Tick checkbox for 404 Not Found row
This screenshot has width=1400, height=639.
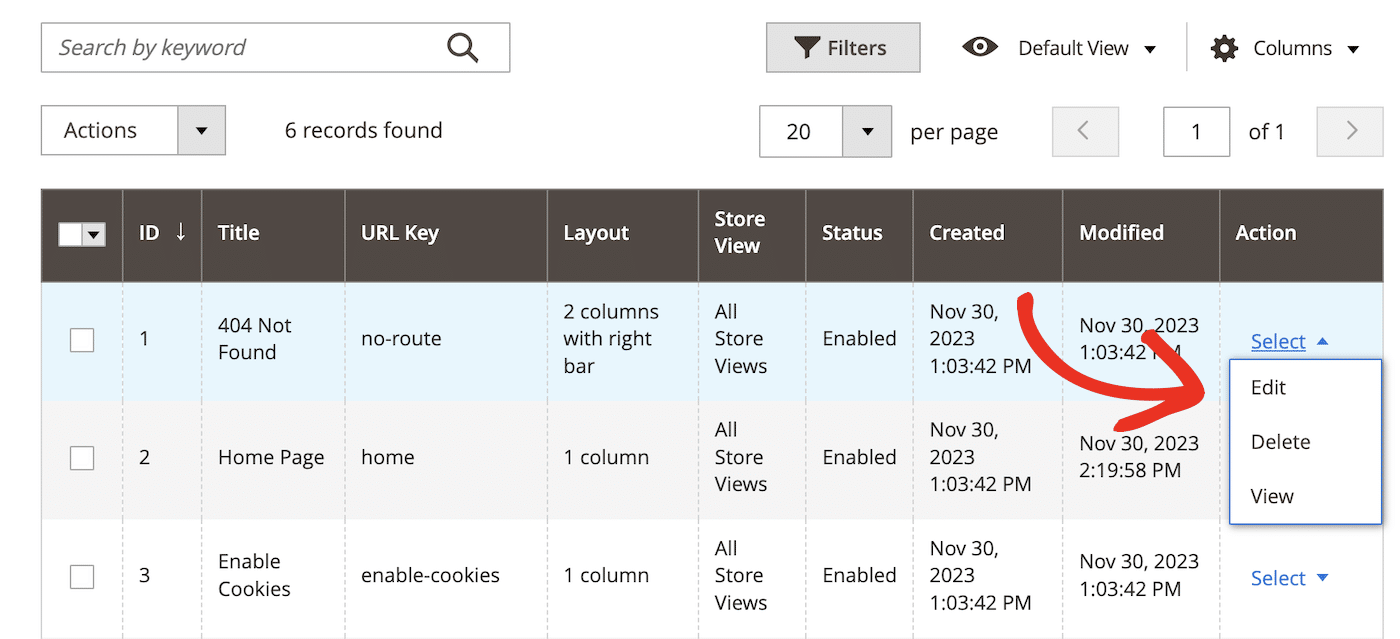tap(82, 340)
